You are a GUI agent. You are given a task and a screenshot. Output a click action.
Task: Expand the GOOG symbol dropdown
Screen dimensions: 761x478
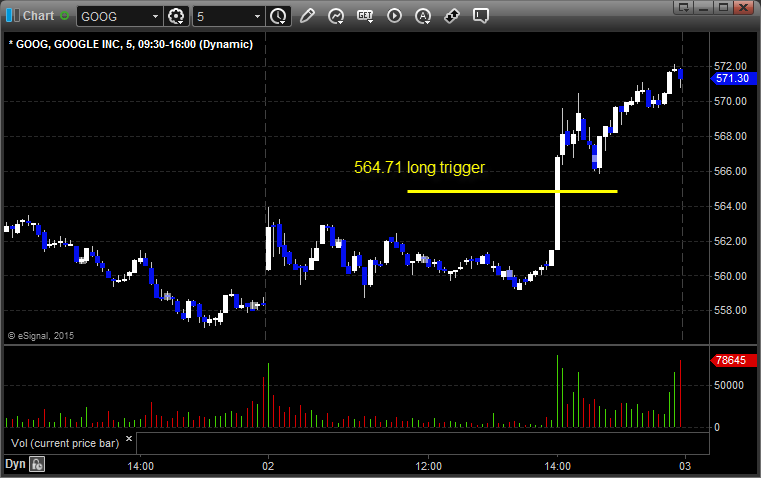pos(155,16)
